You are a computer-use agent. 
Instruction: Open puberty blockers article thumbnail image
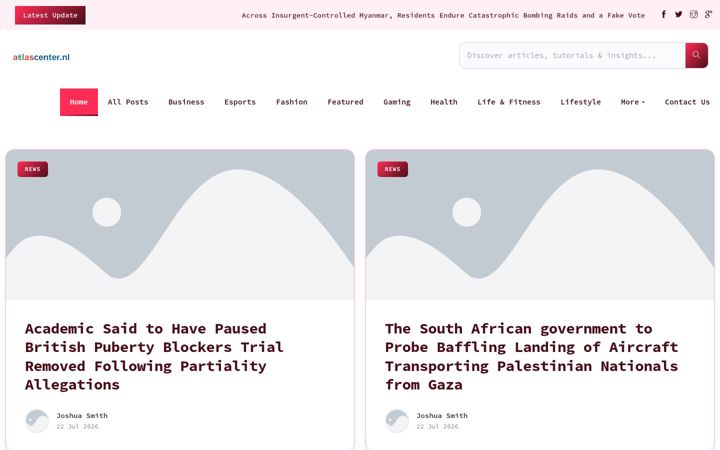[180, 225]
